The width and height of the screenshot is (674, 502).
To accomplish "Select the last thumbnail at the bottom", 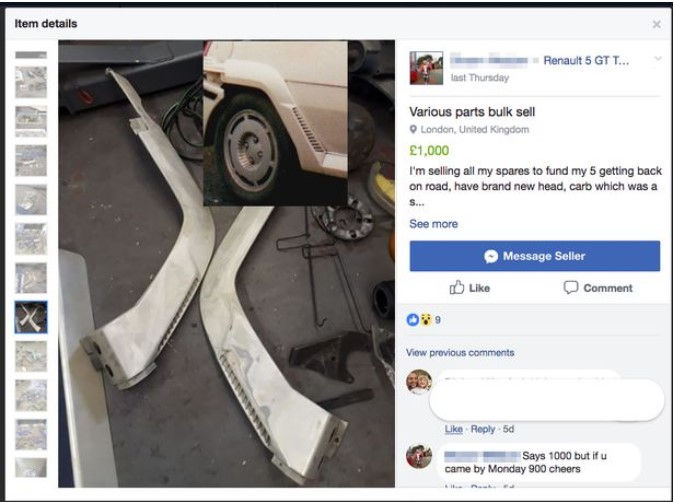I will pos(31,468).
